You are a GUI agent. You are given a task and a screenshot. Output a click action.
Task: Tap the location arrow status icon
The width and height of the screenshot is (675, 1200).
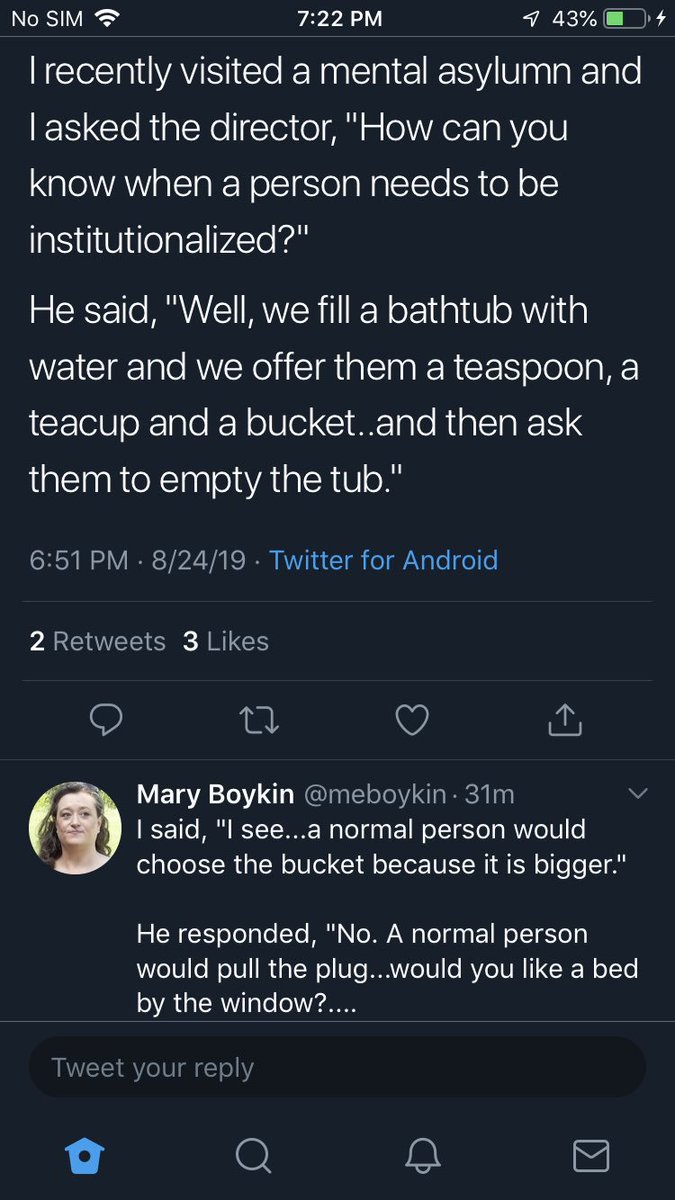(x=534, y=19)
